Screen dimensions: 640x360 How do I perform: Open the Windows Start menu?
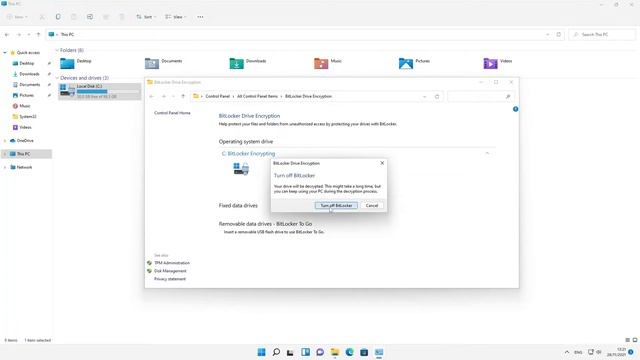[x=261, y=352]
